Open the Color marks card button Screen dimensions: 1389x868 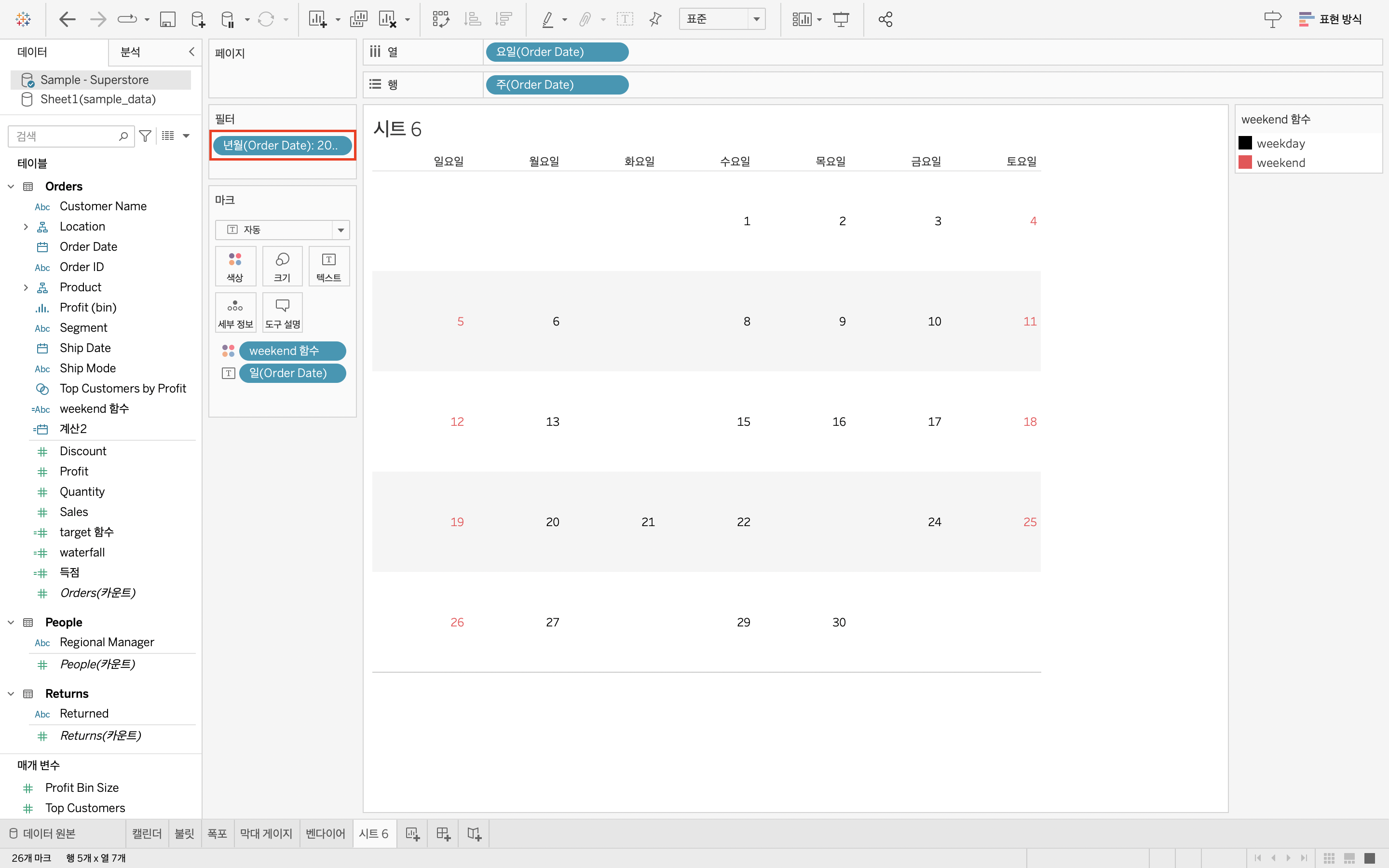point(235,266)
